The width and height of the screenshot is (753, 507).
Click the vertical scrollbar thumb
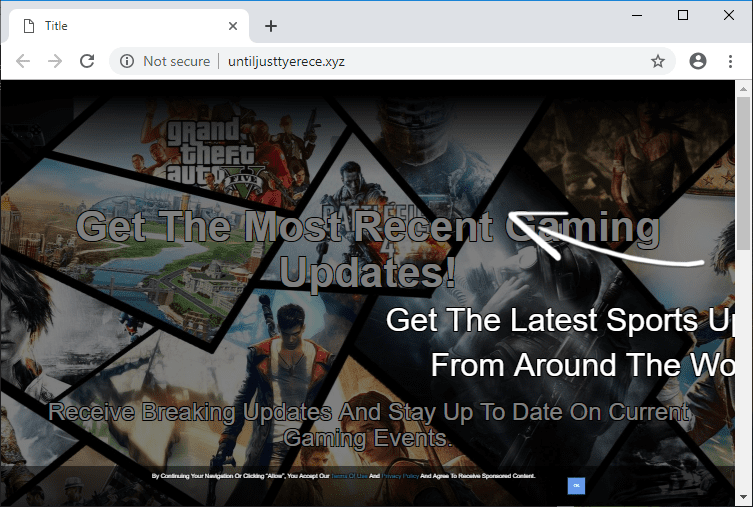[x=744, y=170]
